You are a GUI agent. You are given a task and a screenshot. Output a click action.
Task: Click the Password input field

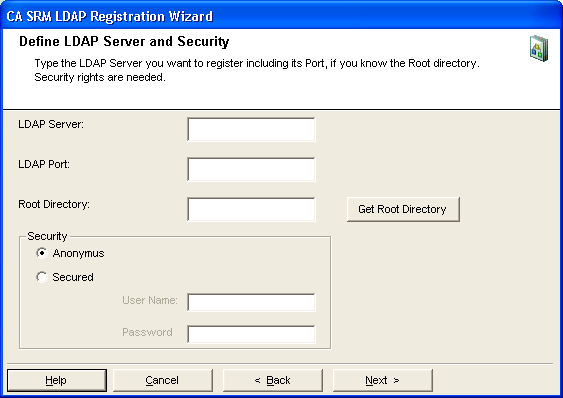pos(251,334)
